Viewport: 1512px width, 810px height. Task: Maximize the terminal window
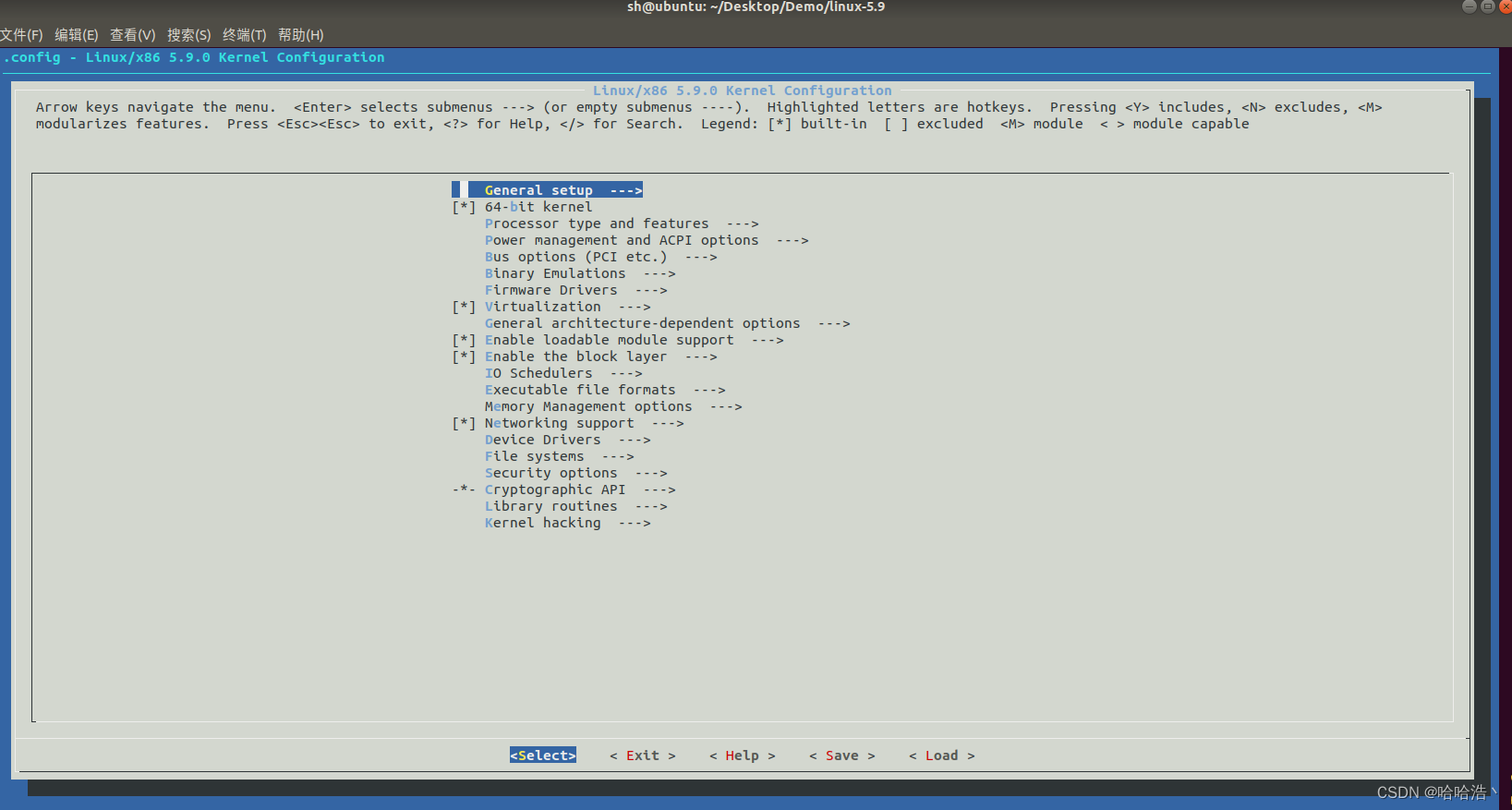coord(1487,6)
